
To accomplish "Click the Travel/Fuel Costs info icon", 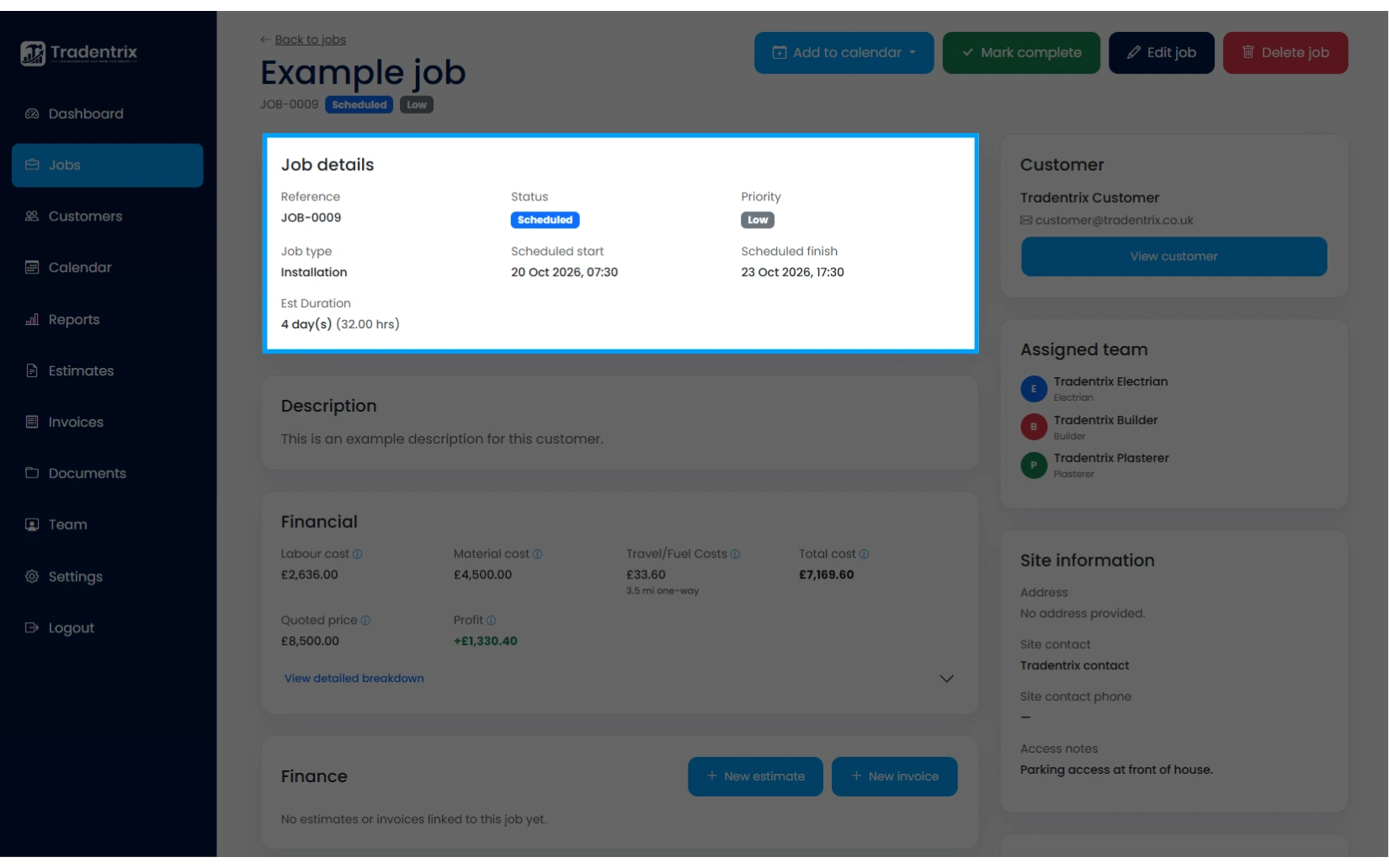I will (x=735, y=555).
